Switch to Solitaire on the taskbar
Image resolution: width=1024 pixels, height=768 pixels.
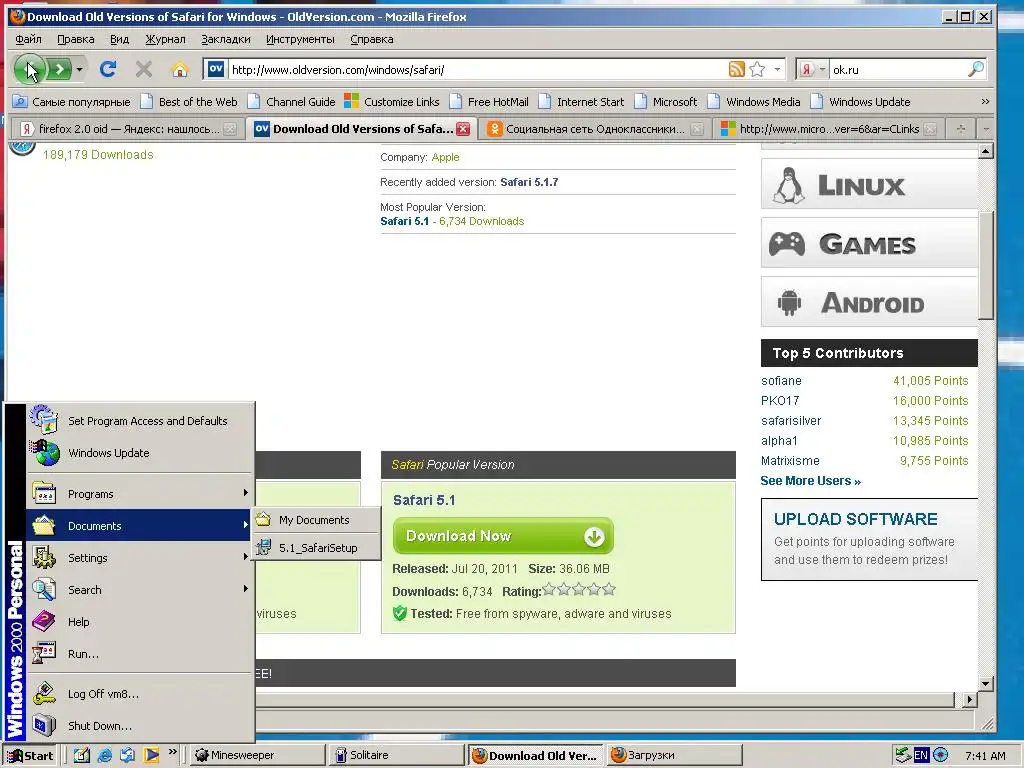click(x=396, y=755)
